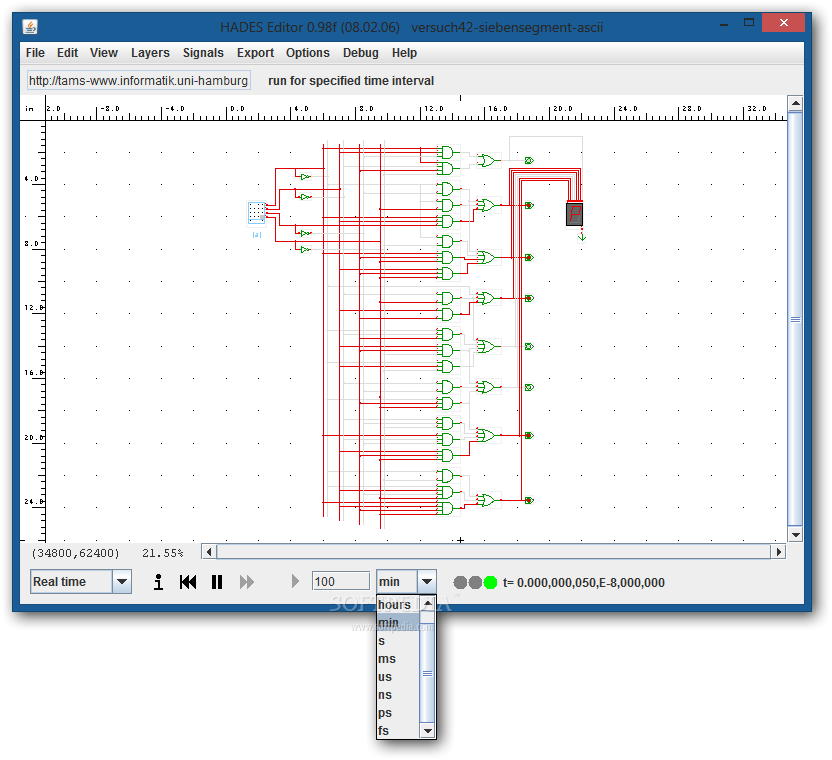Click the green simulation status light
The width and height of the screenshot is (832, 760).
coord(490,583)
